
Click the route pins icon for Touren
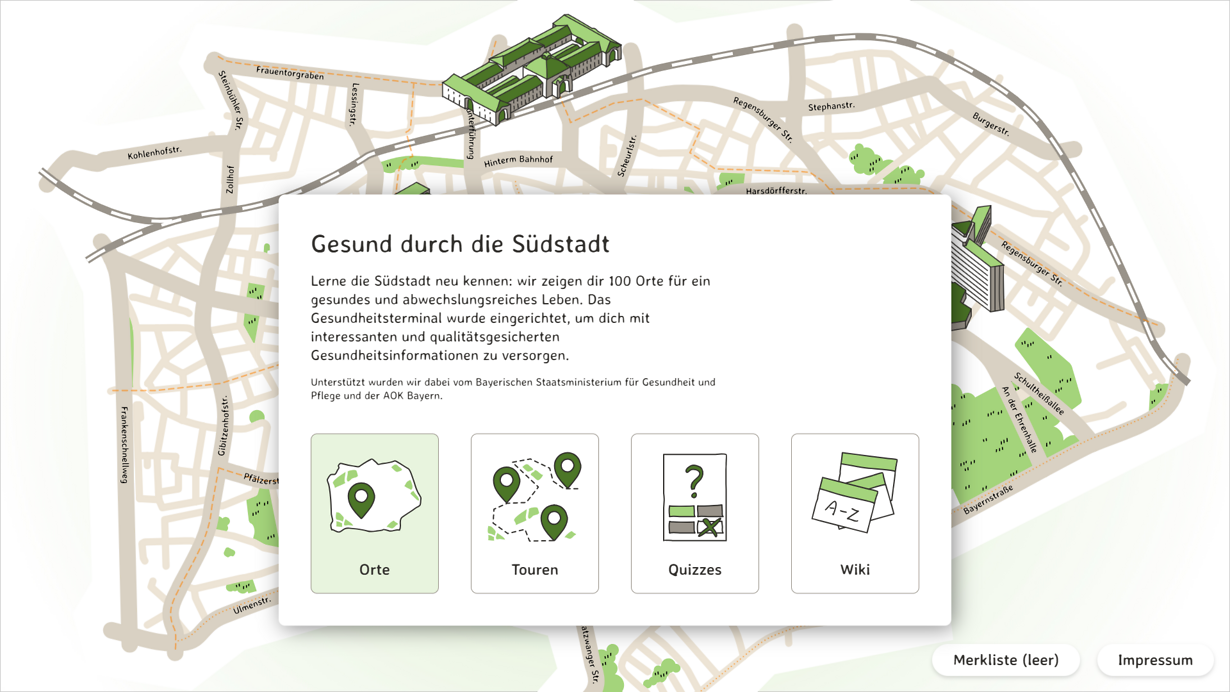(535, 497)
